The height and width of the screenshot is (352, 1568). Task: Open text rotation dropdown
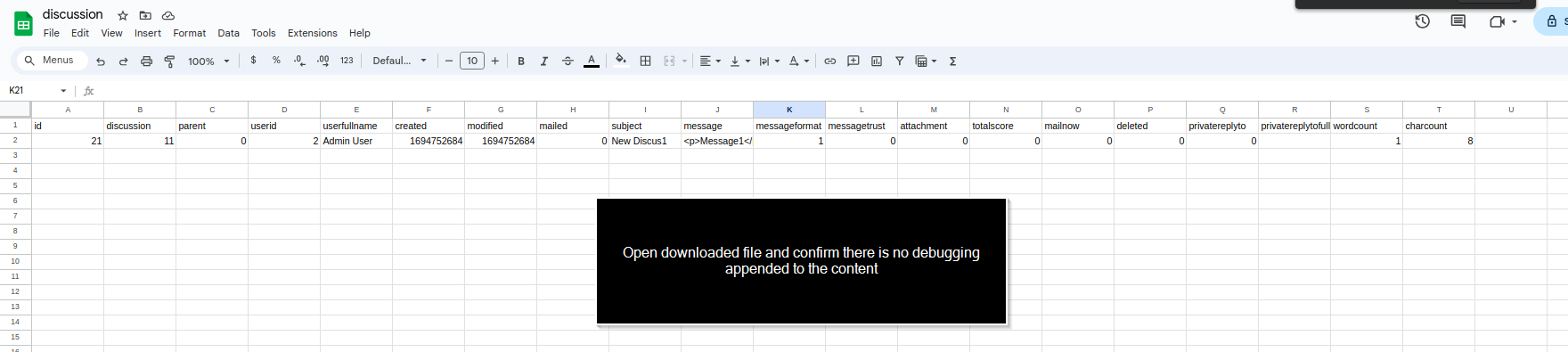coord(799,61)
